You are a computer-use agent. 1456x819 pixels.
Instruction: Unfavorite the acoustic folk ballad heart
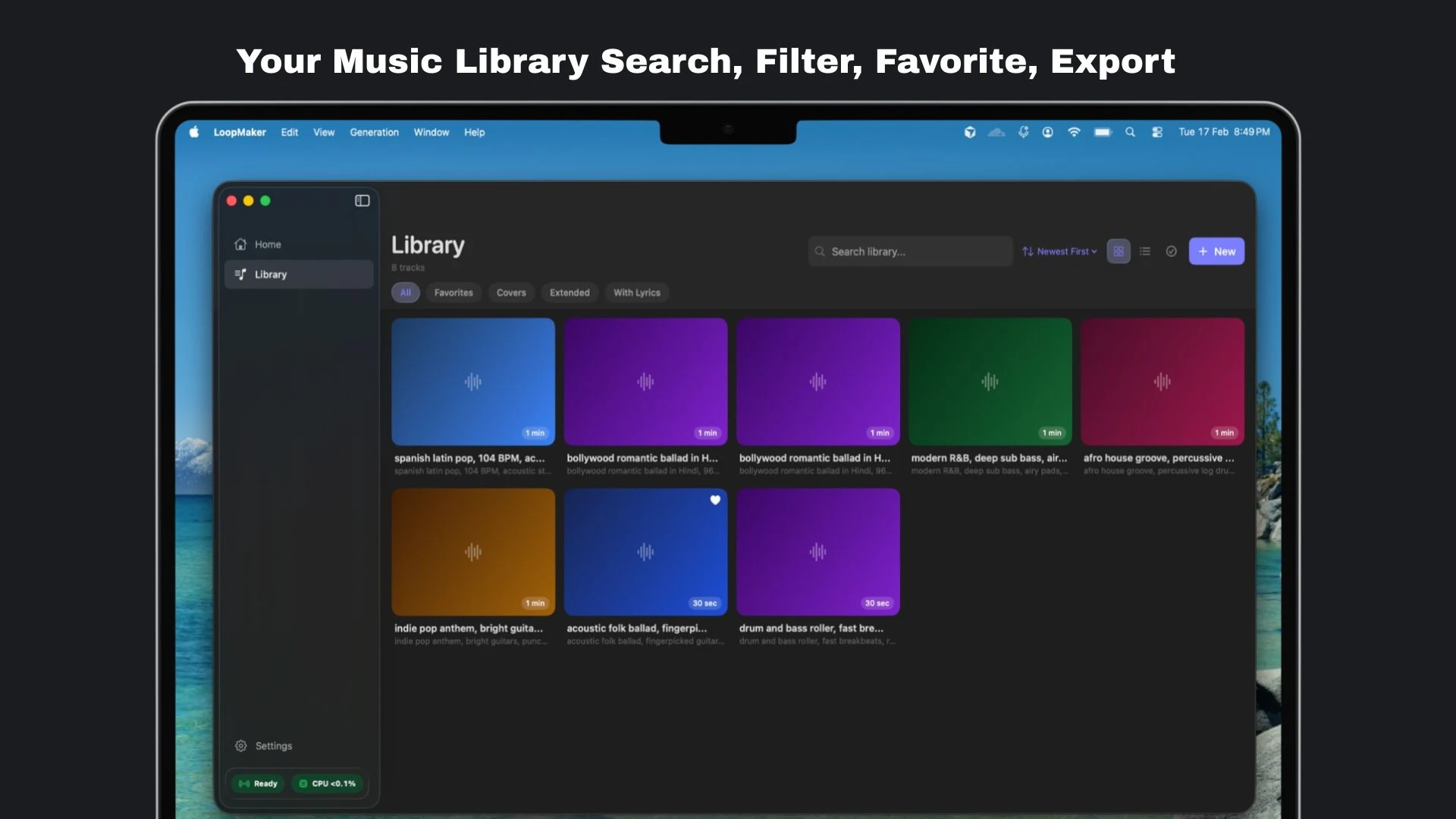point(714,500)
